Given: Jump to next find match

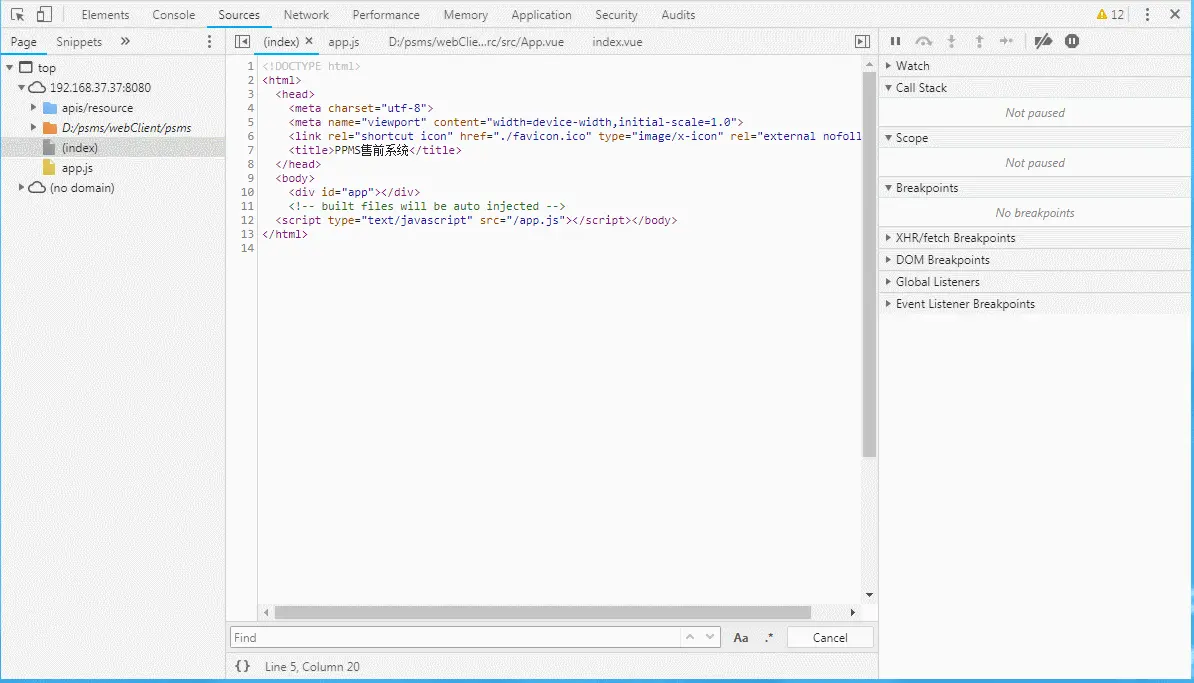Looking at the screenshot, I should click(710, 637).
